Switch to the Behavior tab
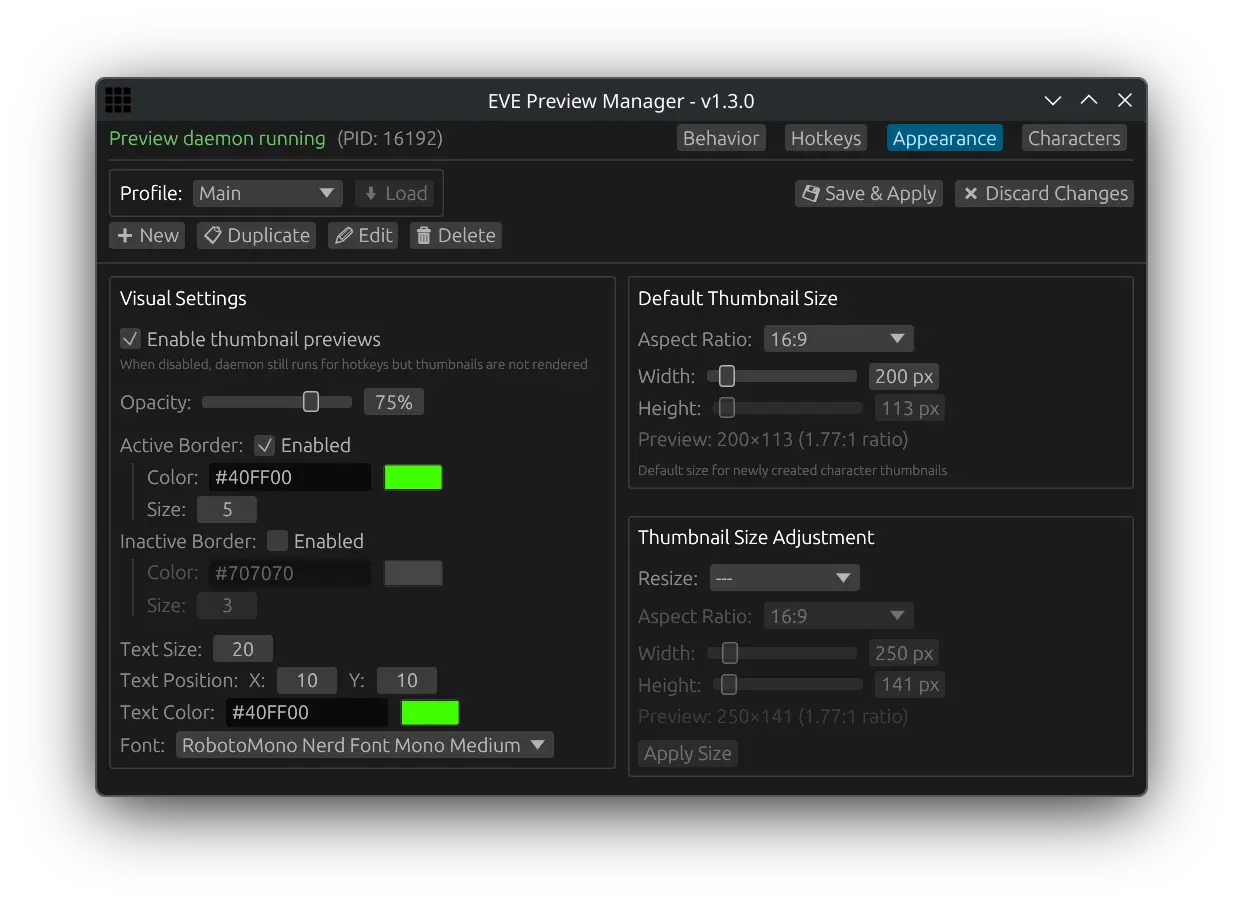The width and height of the screenshot is (1244, 911). point(721,138)
